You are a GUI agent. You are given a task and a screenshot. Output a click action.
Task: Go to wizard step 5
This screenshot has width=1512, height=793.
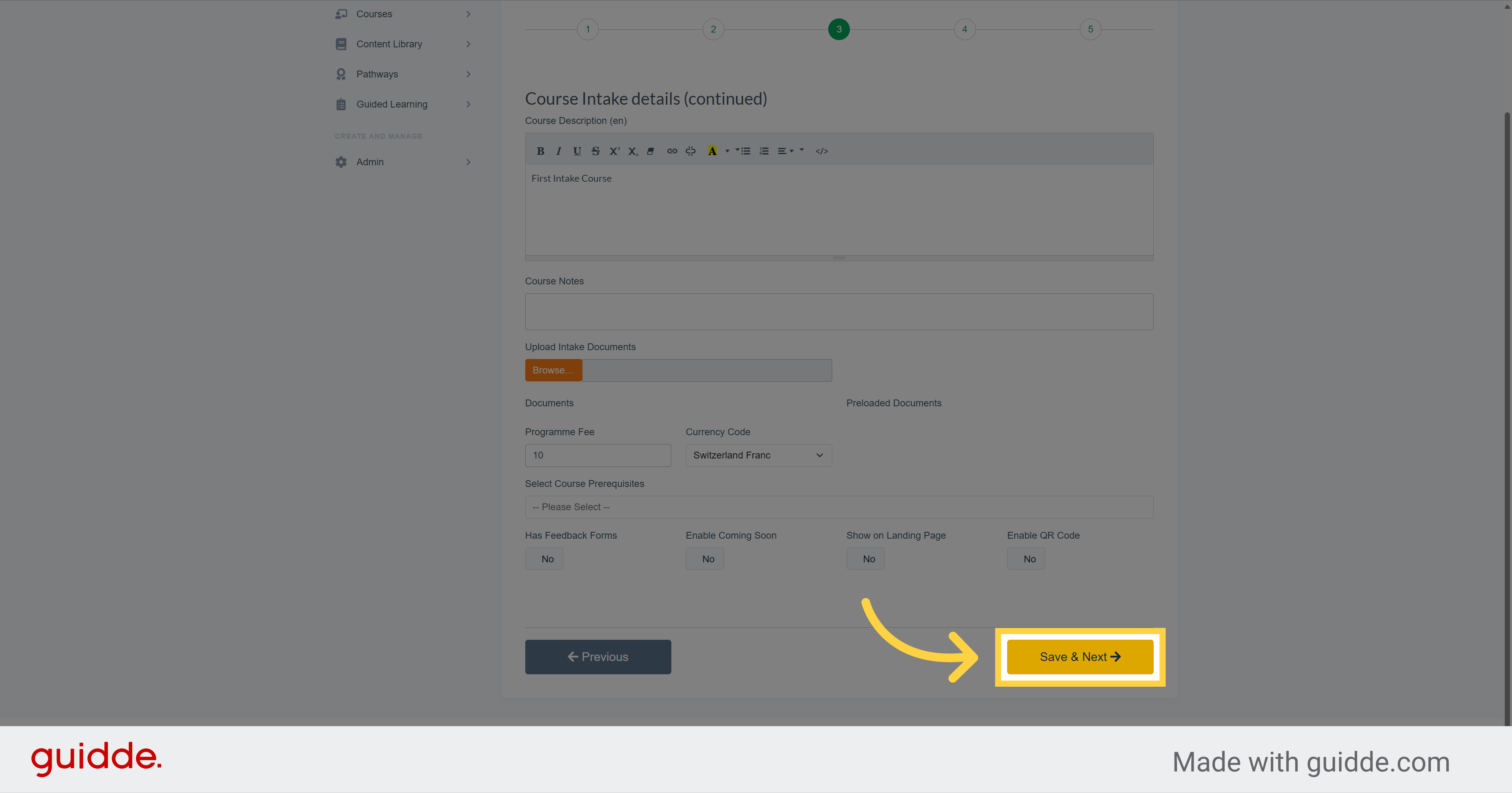tap(1090, 29)
